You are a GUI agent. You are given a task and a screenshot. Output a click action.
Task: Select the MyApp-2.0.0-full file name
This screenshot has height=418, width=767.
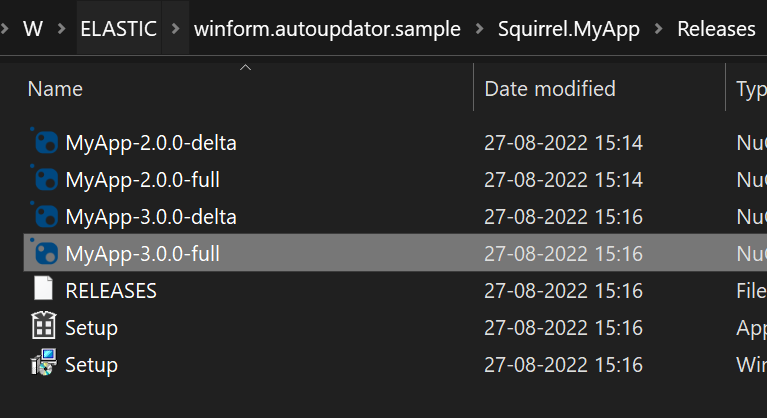(x=142, y=180)
